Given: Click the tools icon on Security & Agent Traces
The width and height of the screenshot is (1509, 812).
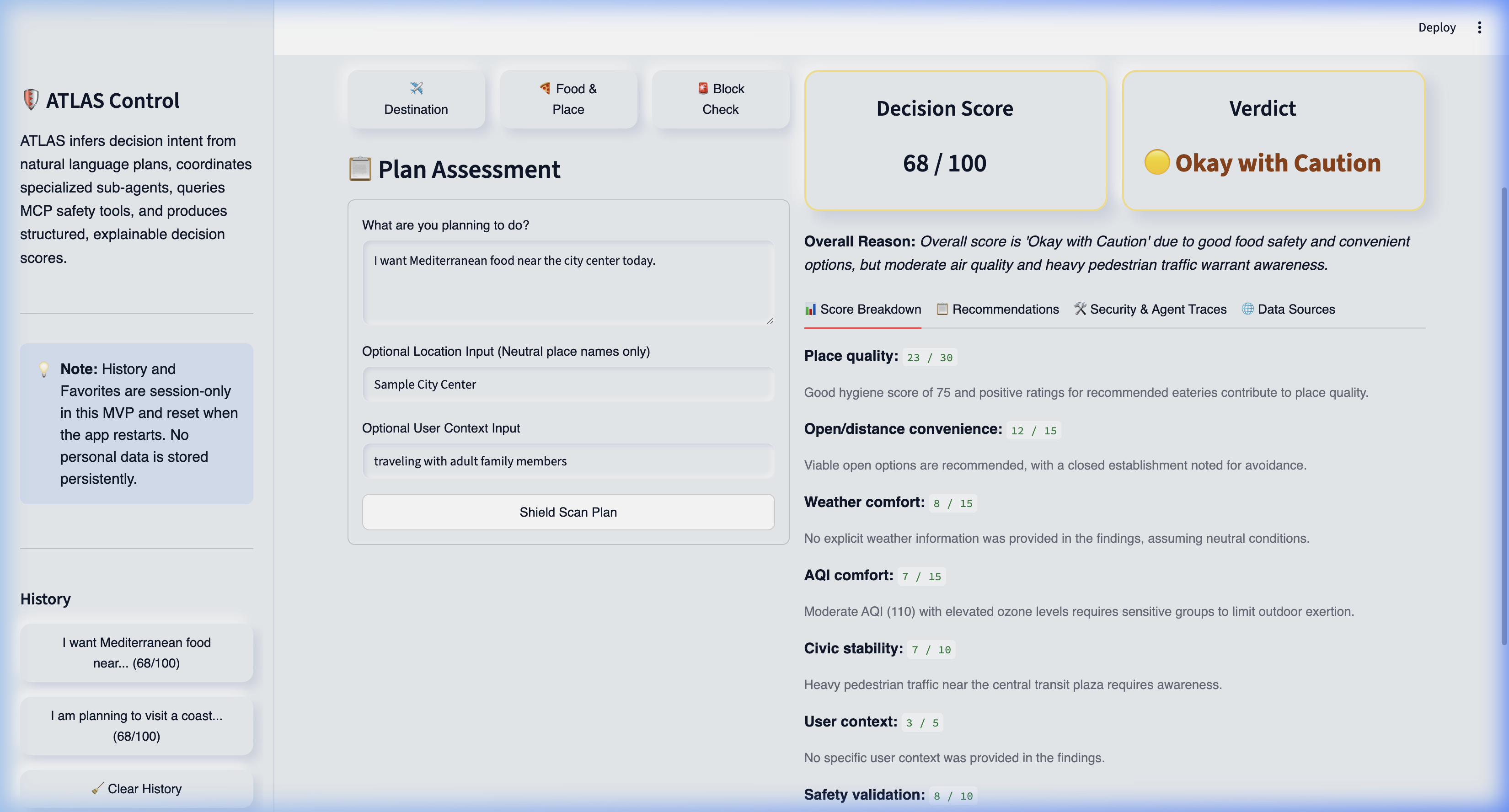Looking at the screenshot, I should tap(1080, 309).
